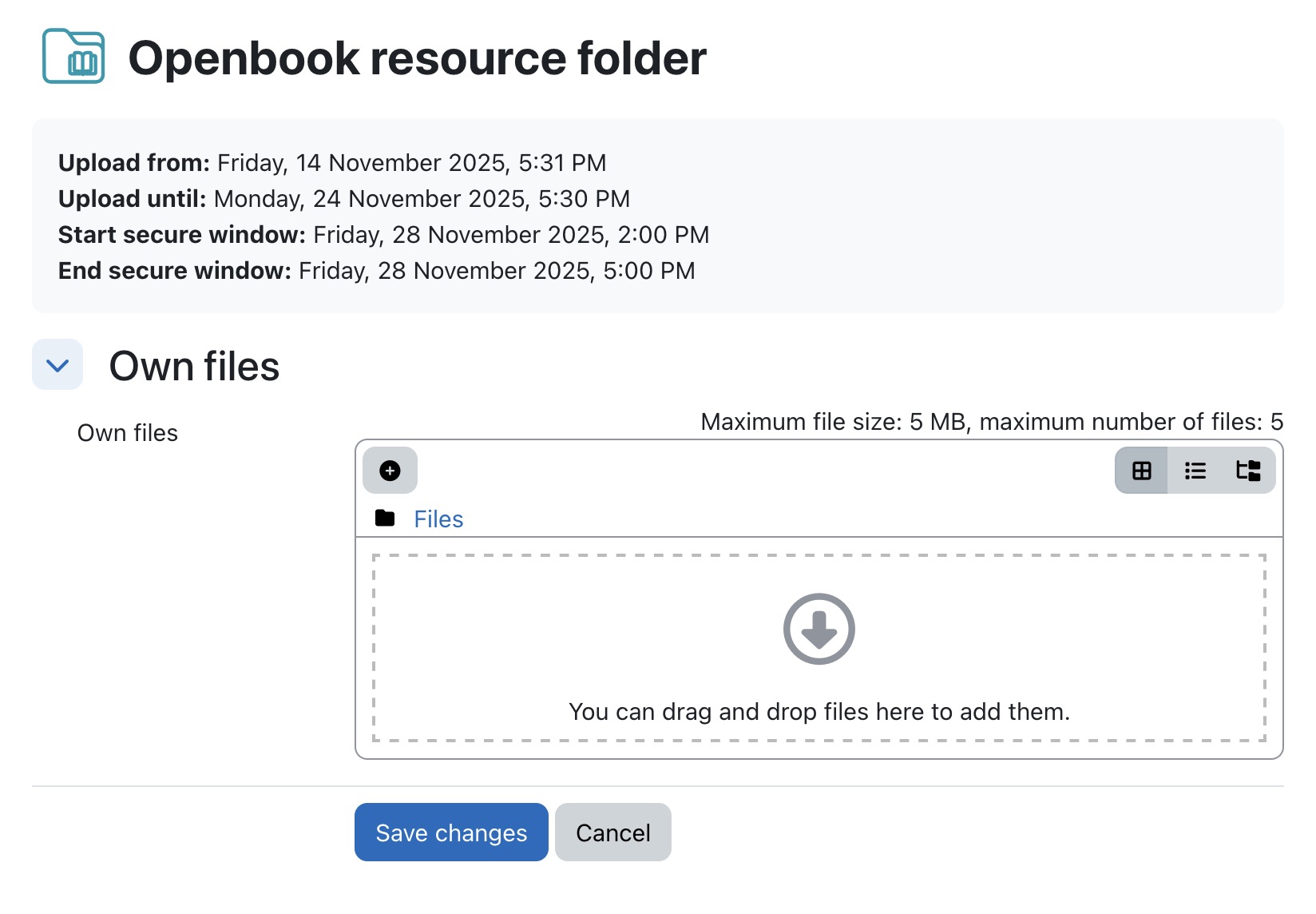
Task: Switch file display to folder tree view
Action: [1248, 471]
